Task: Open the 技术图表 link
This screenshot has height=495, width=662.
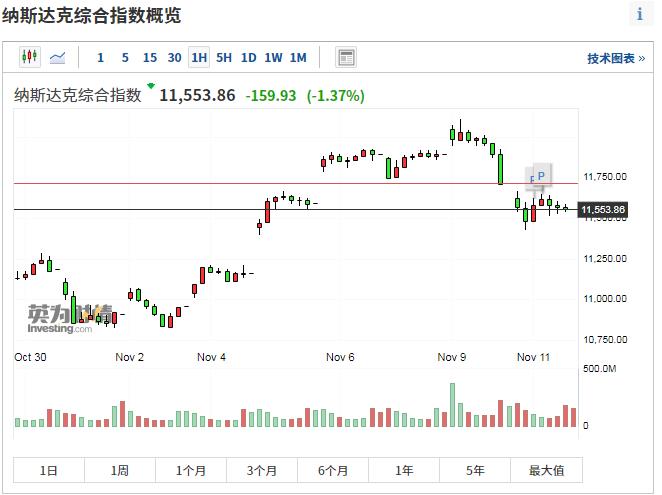Action: (x=615, y=59)
